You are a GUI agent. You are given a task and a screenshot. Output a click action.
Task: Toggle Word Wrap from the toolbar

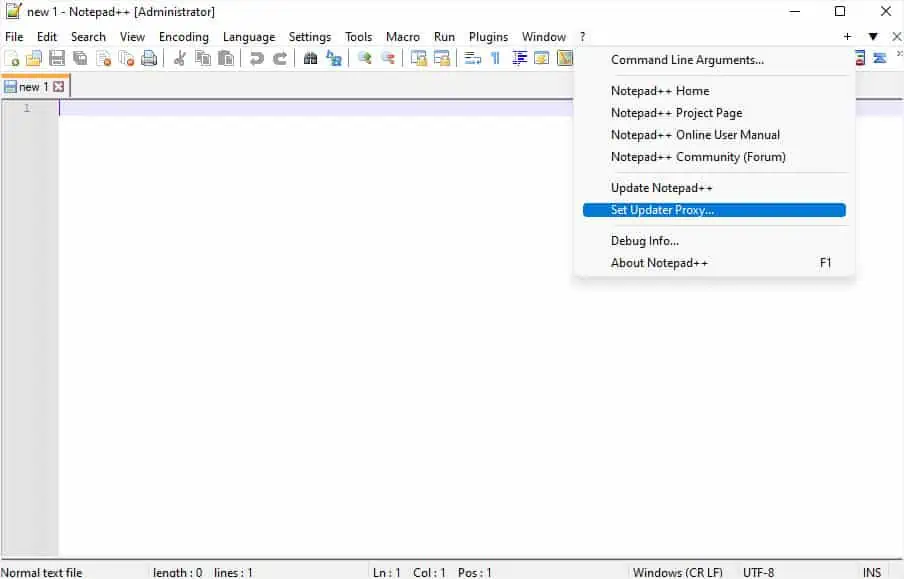pyautogui.click(x=472, y=58)
